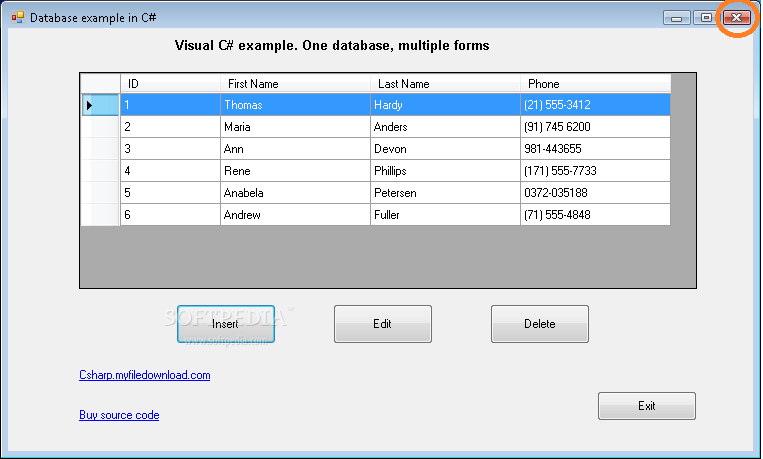
Task: Exit the application via Exit button
Action: pos(647,406)
